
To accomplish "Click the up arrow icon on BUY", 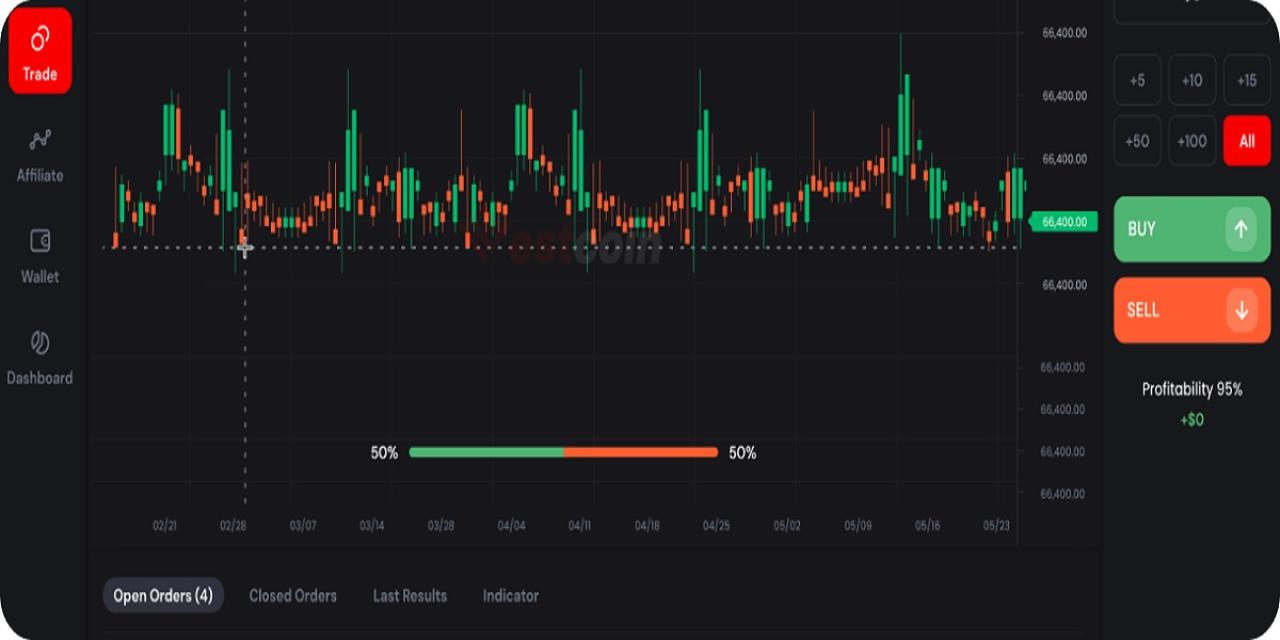I will 1240,229.
